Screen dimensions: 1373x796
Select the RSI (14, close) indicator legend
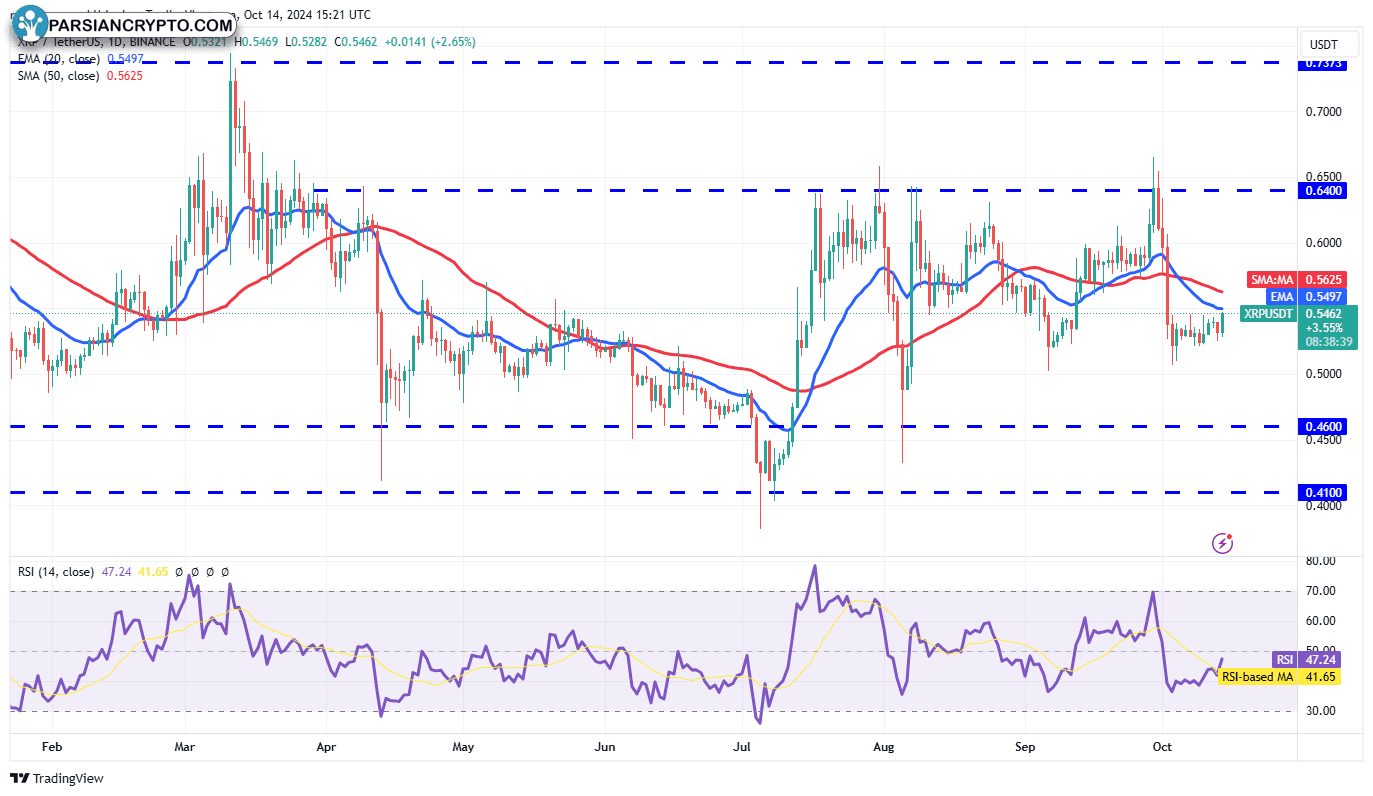click(x=56, y=572)
